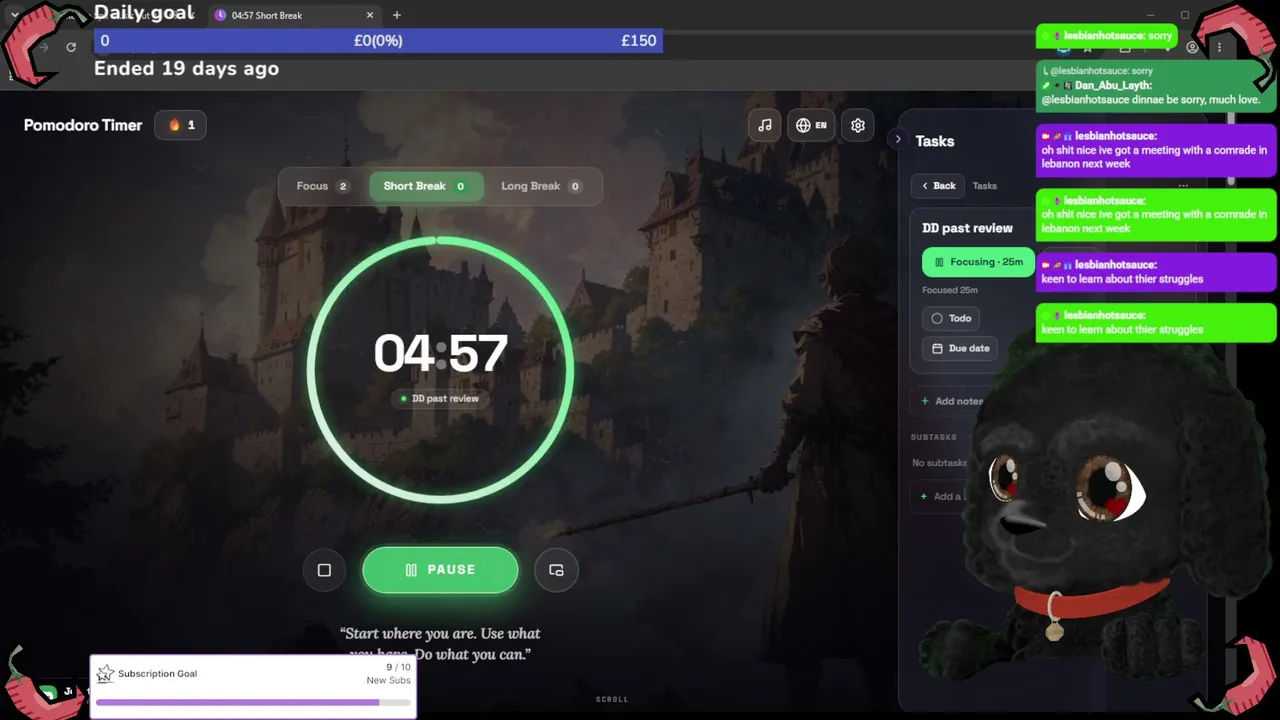The width and height of the screenshot is (1280, 720).
Task: Switch to the Focus tab
Action: point(322,186)
